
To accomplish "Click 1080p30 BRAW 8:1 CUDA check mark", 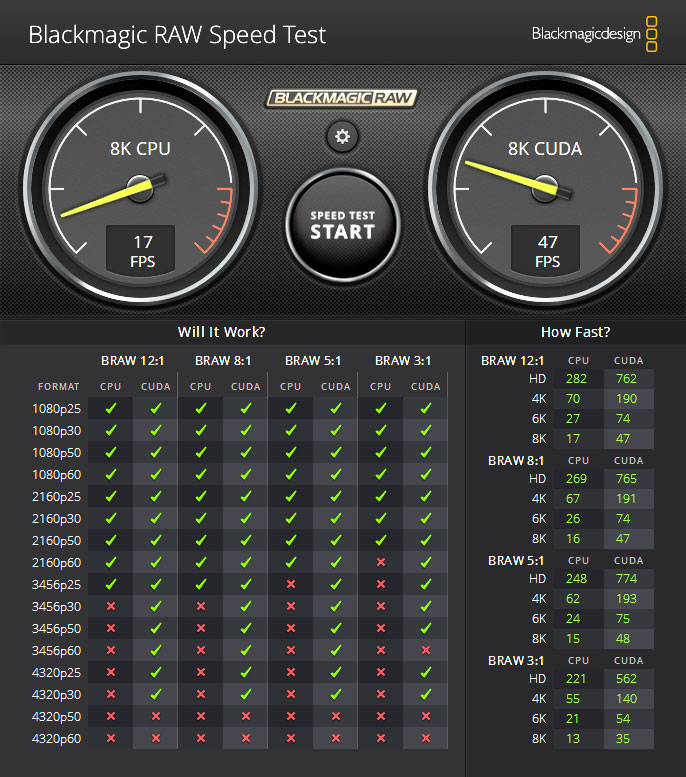I will (245, 431).
